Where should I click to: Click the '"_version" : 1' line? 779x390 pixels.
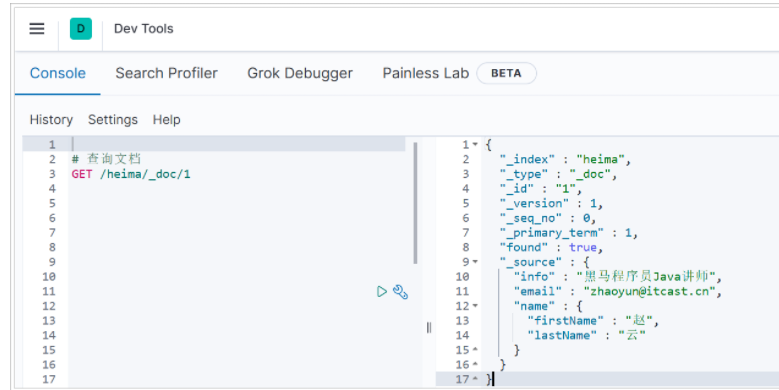tap(551, 203)
